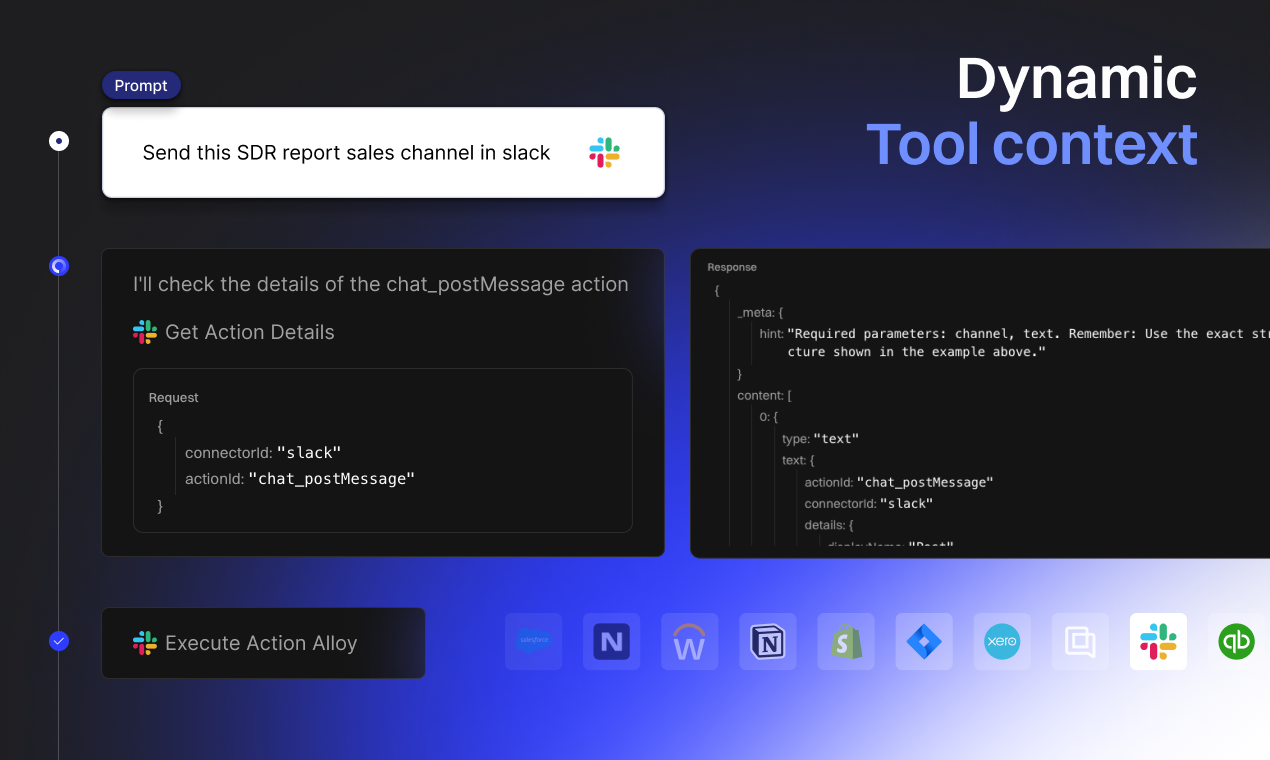
Task: Click the Request panel heading
Action: (x=174, y=398)
